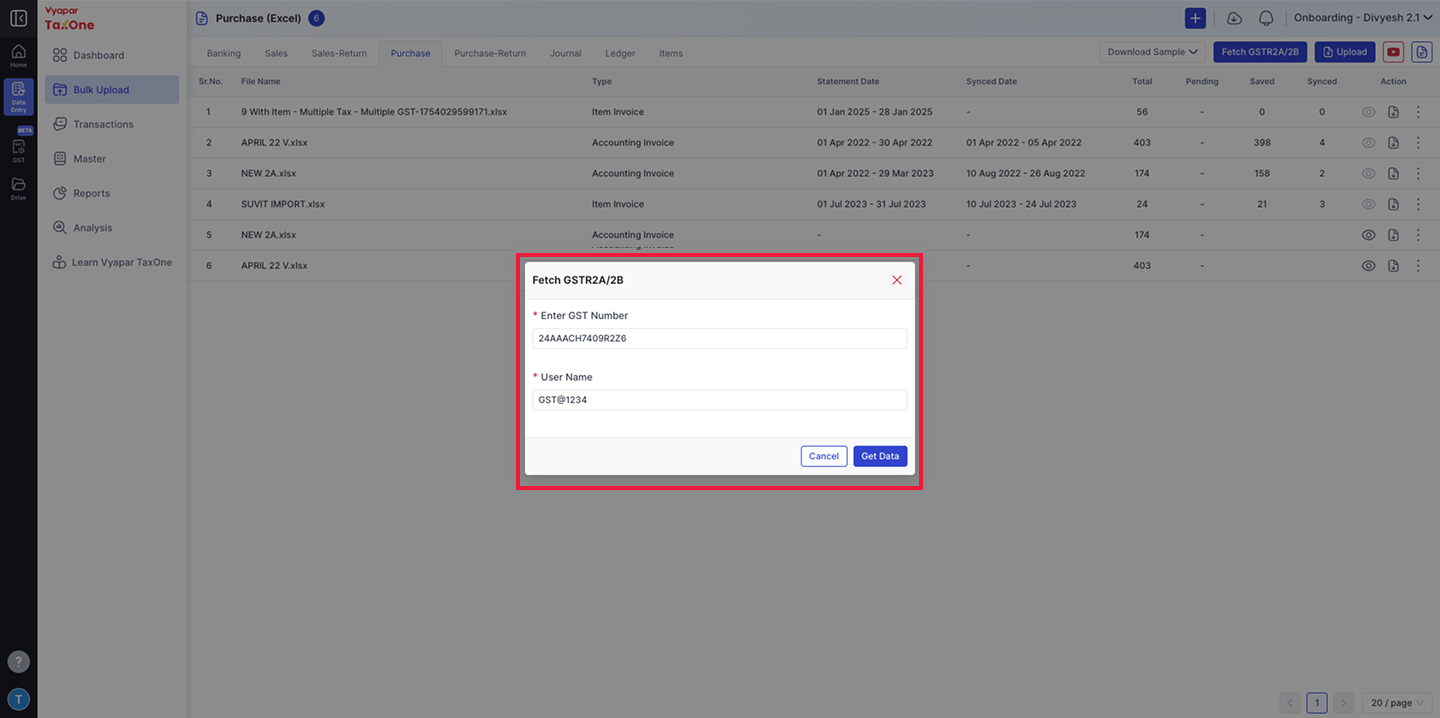The height and width of the screenshot is (718, 1440).
Task: Open Reports in sidebar
Action: pyautogui.click(x=112, y=193)
